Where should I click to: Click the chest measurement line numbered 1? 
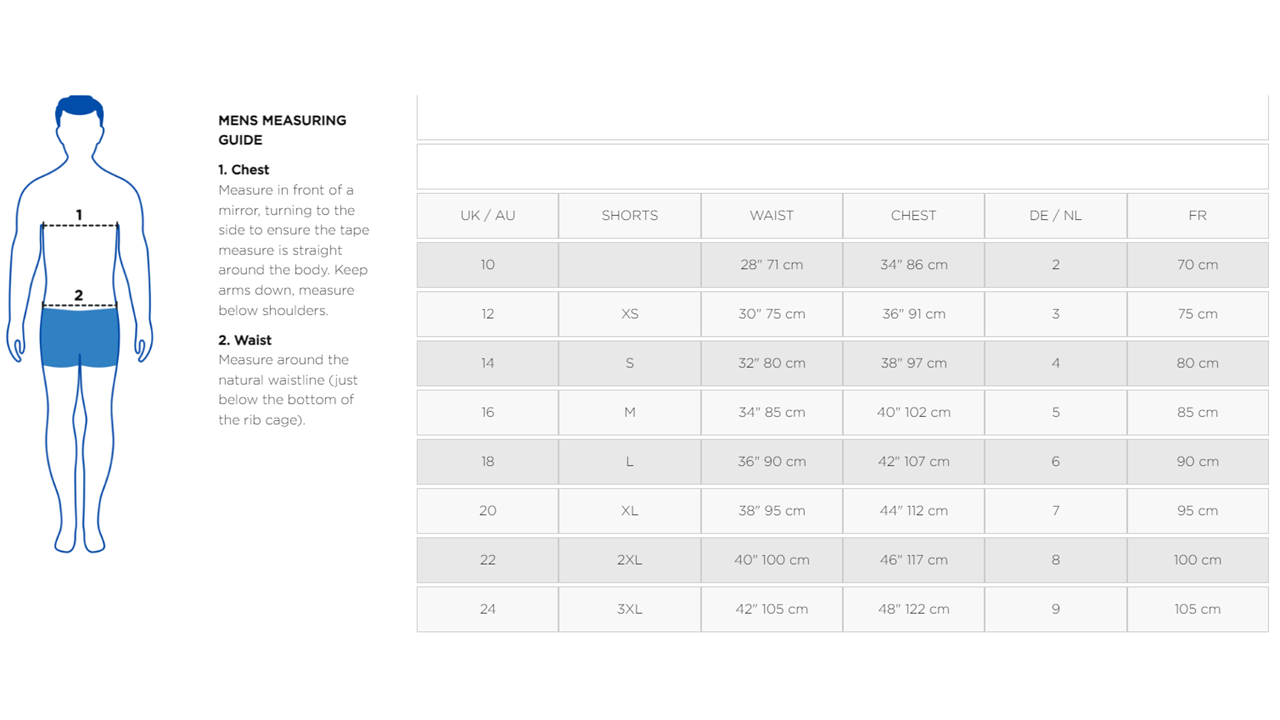80,226
